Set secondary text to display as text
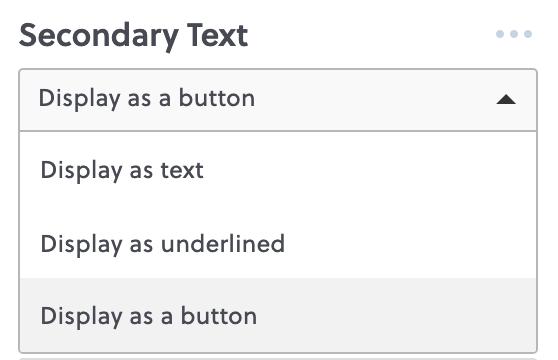The width and height of the screenshot is (558, 360). click(278, 170)
